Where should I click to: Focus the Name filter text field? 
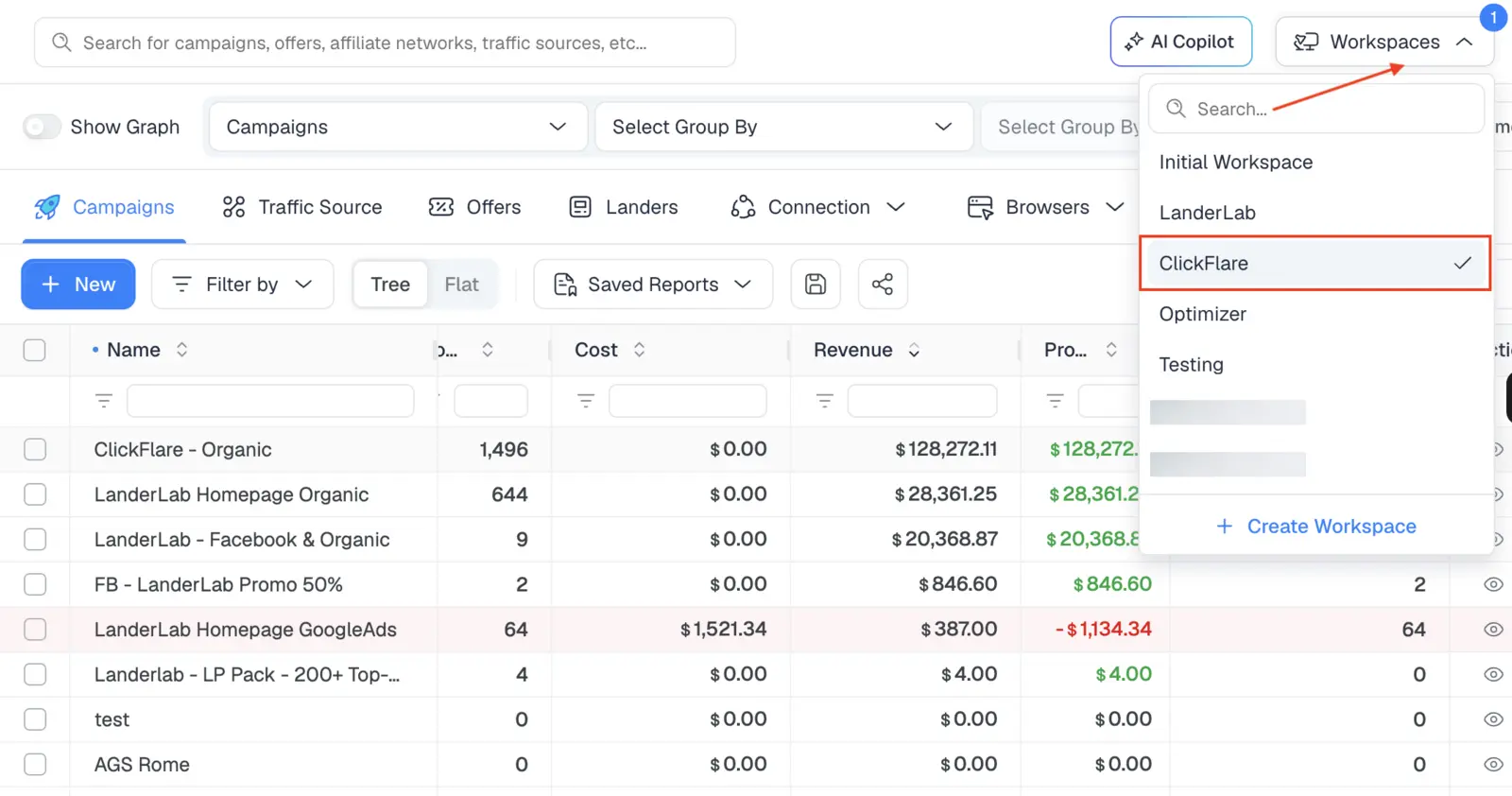(x=270, y=401)
